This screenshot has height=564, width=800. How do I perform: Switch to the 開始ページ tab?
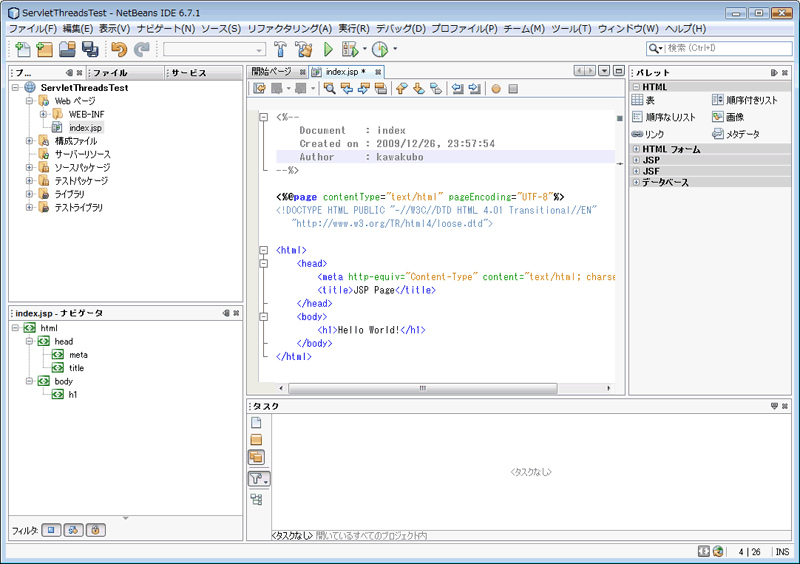tap(272, 71)
